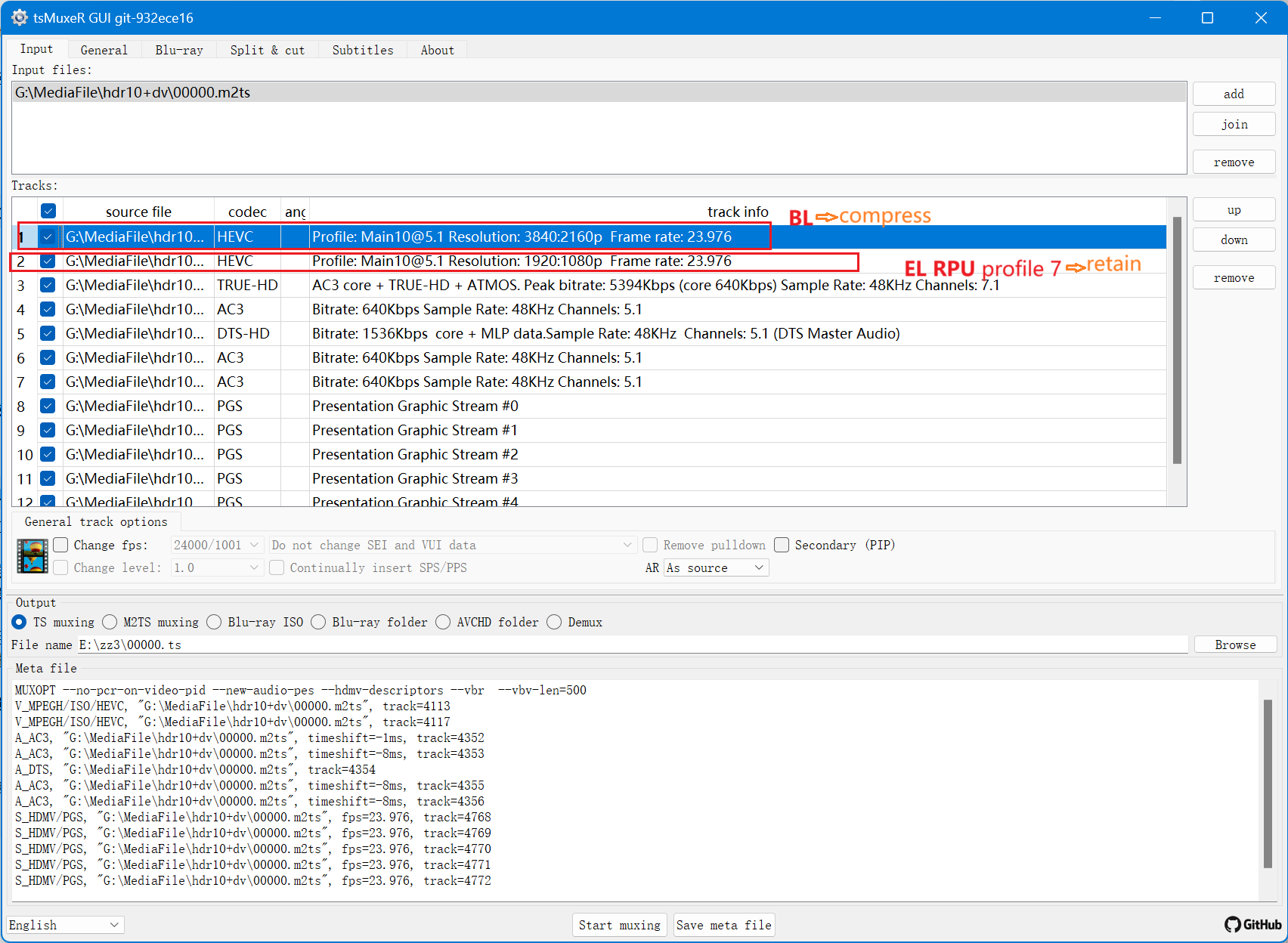Screen dimensions: 1288x943
Task: Select the TRUE-HD codec cell
Action: [247, 285]
